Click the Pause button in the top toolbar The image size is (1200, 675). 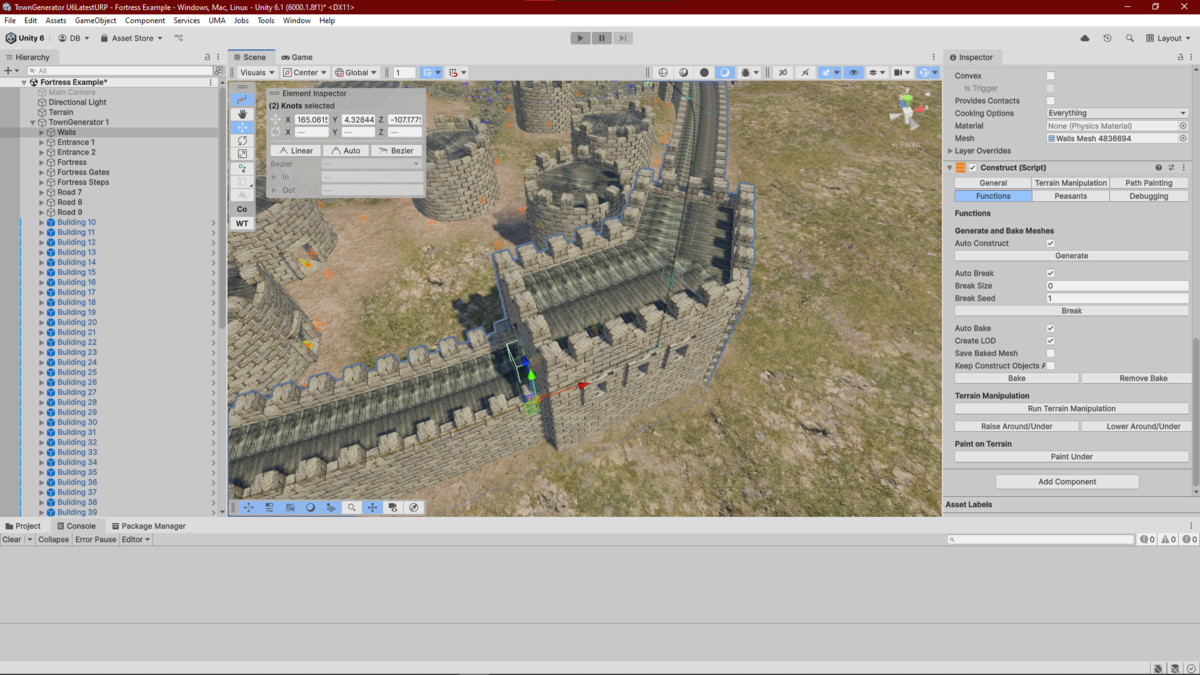coord(601,38)
